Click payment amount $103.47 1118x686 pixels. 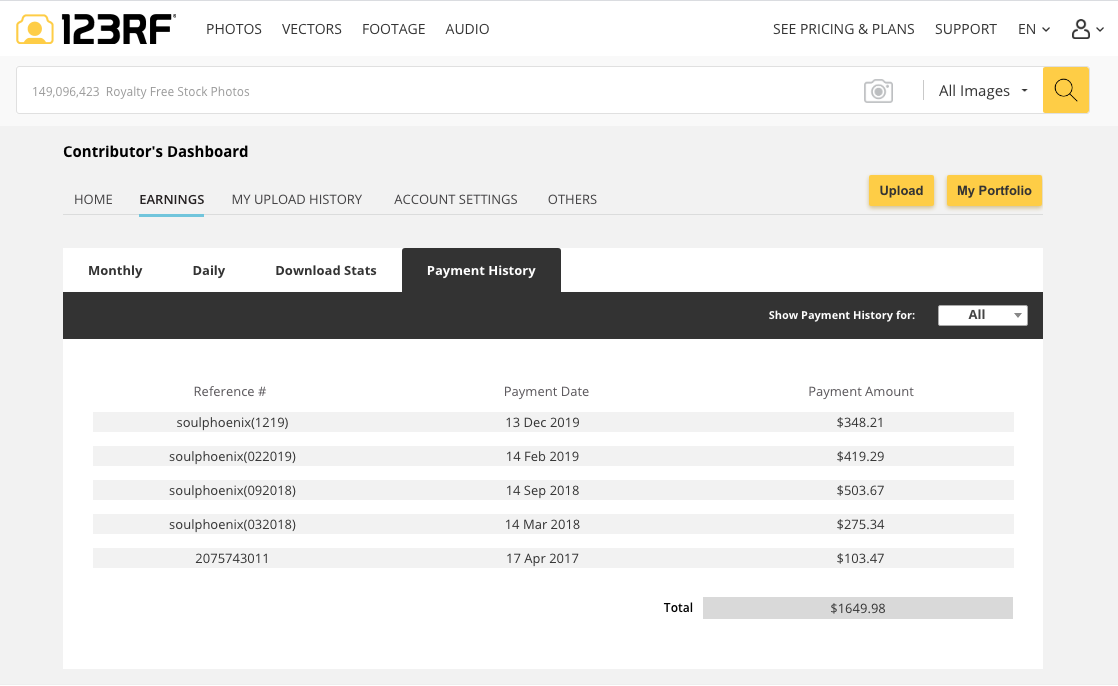click(x=860, y=558)
